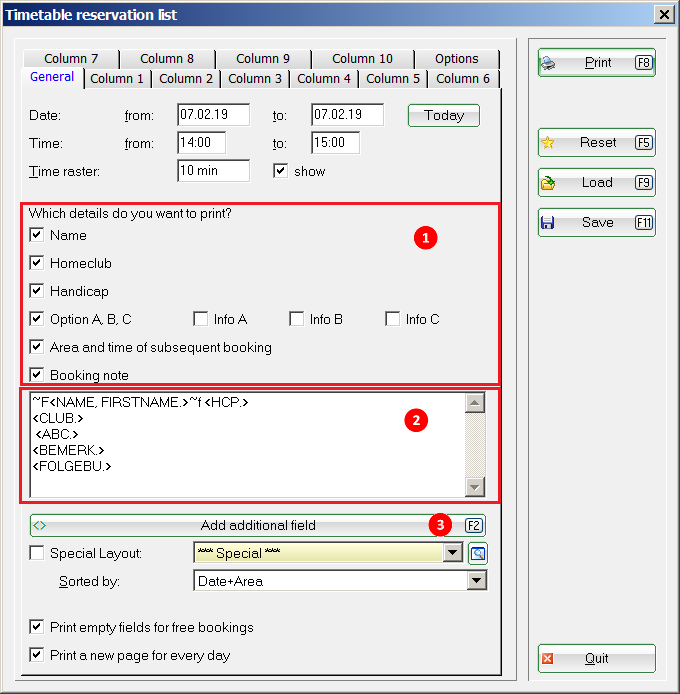Disable Print a new page for every day
This screenshot has width=680, height=694.
(x=37, y=655)
